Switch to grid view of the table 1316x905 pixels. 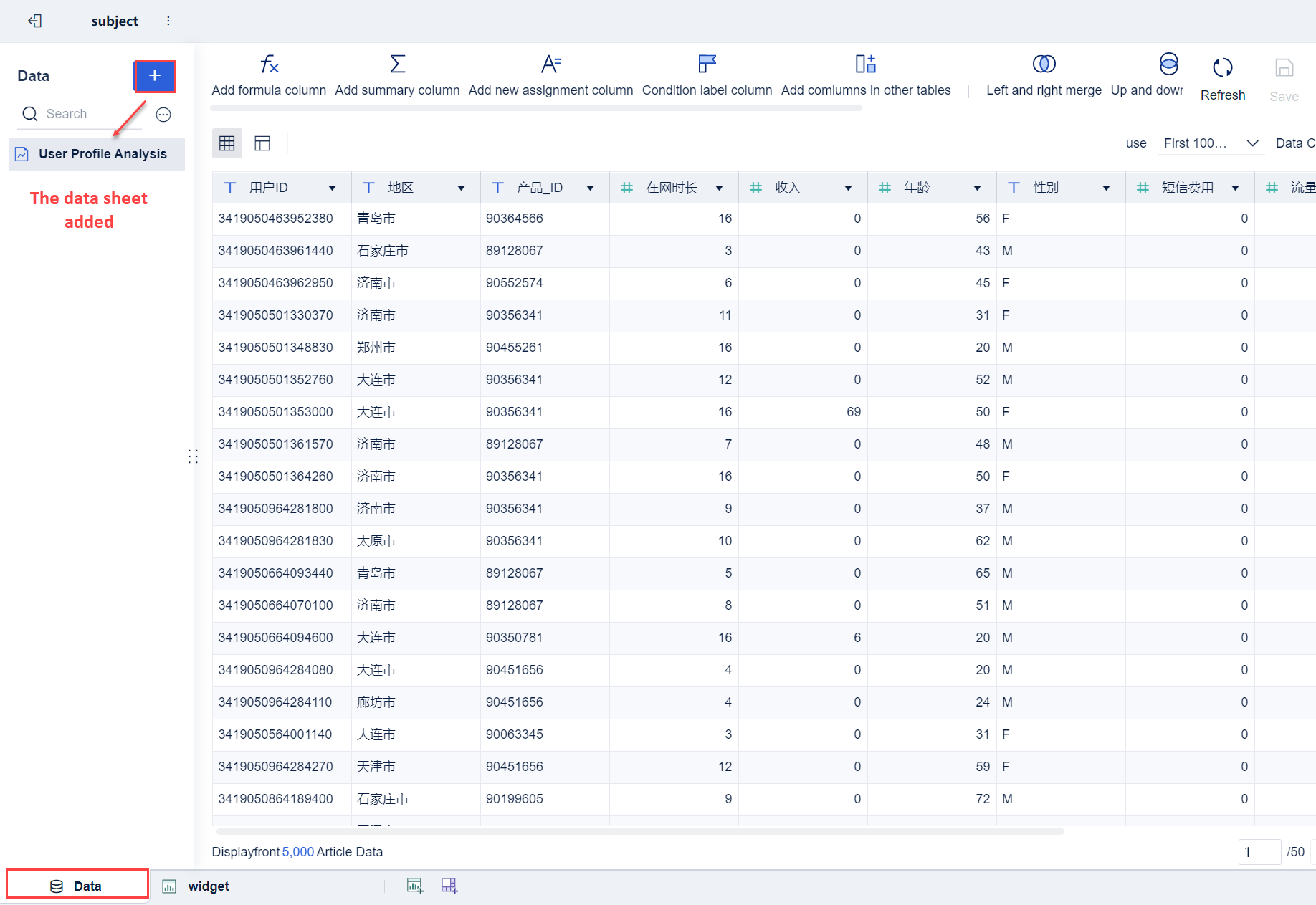tap(227, 143)
